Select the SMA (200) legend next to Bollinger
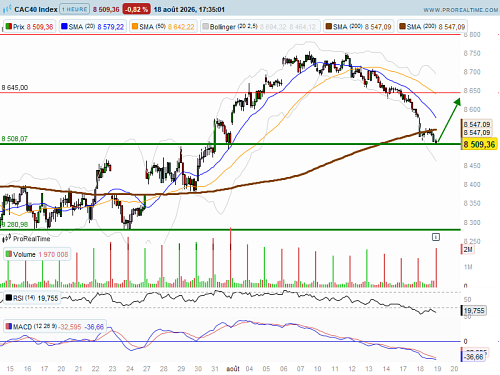This screenshot has height=375, width=500. 359,27
